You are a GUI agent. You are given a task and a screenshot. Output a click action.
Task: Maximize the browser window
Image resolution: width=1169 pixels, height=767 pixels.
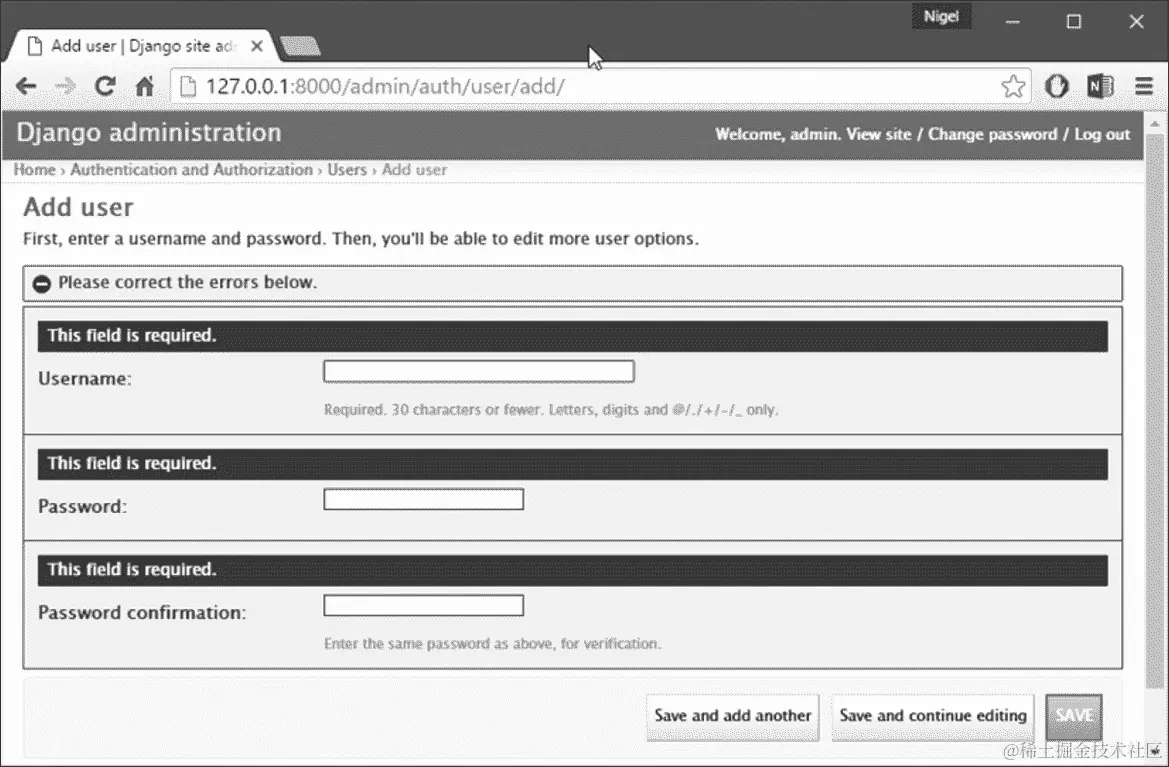pos(1074,22)
